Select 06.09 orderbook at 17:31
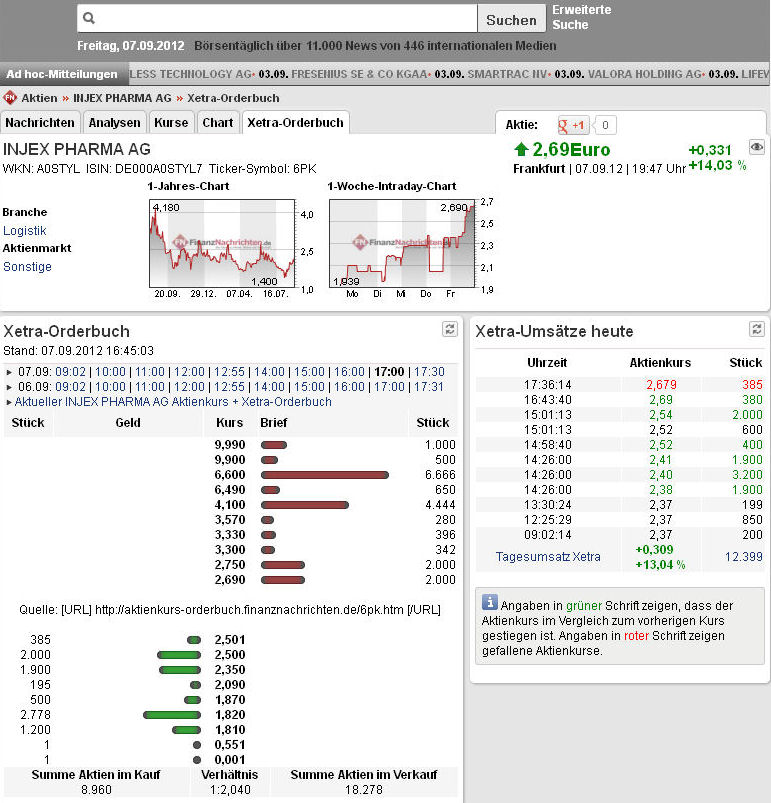This screenshot has height=803, width=771. (x=428, y=387)
